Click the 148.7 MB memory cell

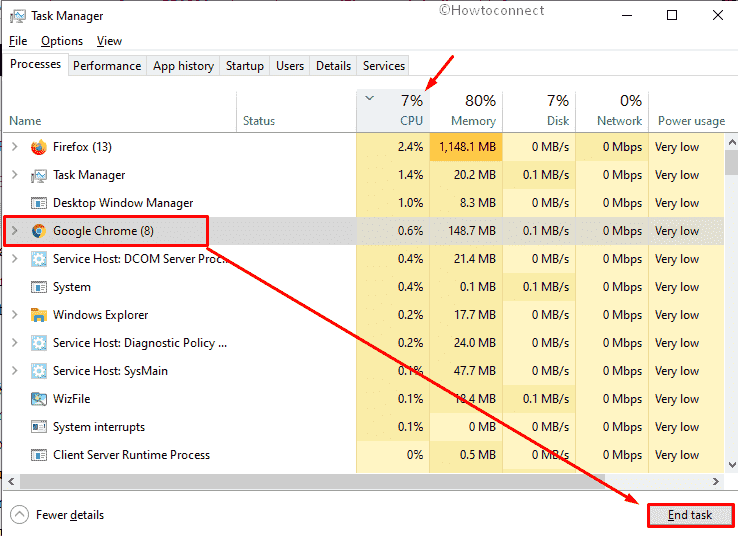pyautogui.click(x=466, y=231)
